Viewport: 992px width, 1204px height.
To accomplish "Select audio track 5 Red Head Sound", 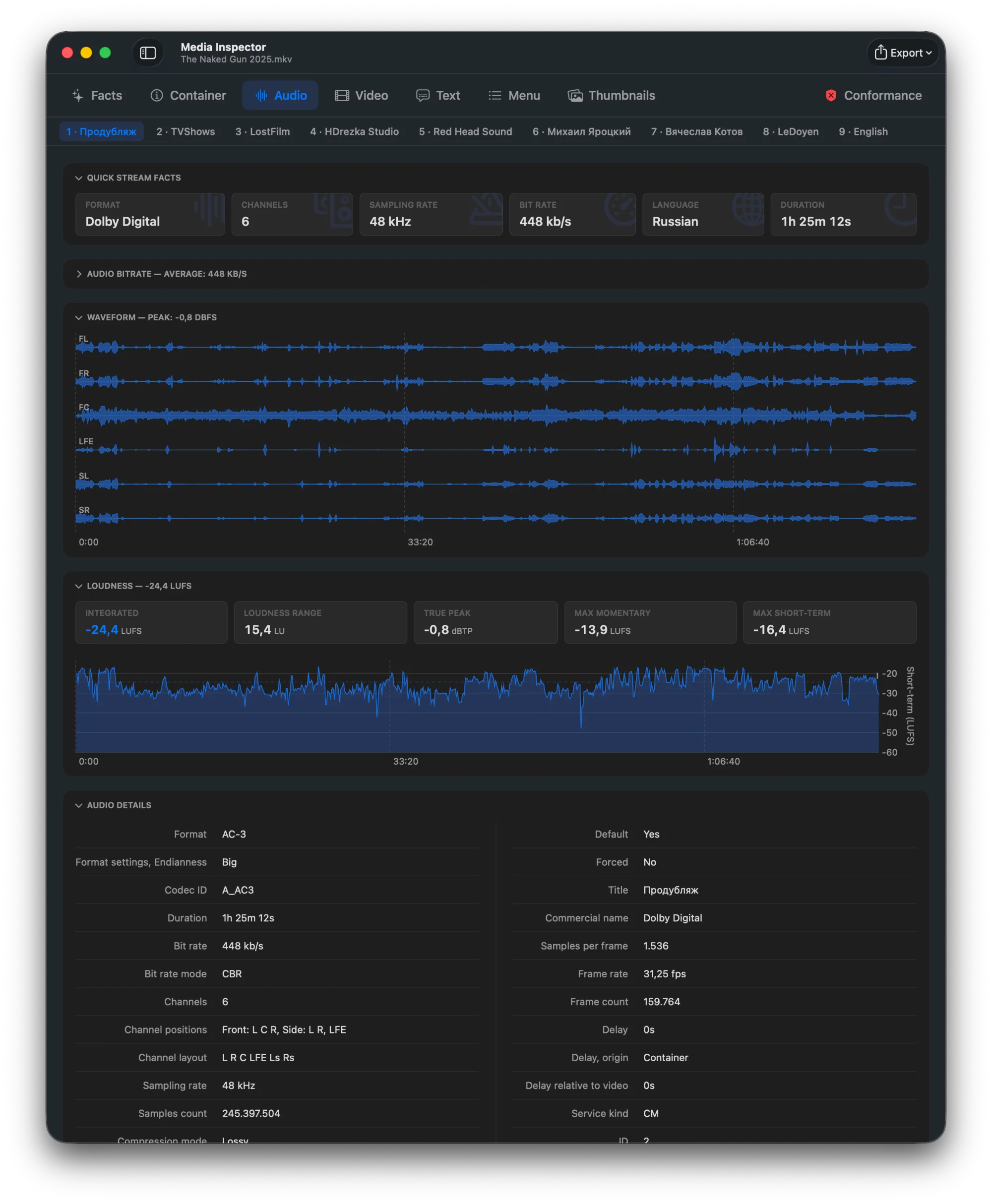I will click(465, 131).
